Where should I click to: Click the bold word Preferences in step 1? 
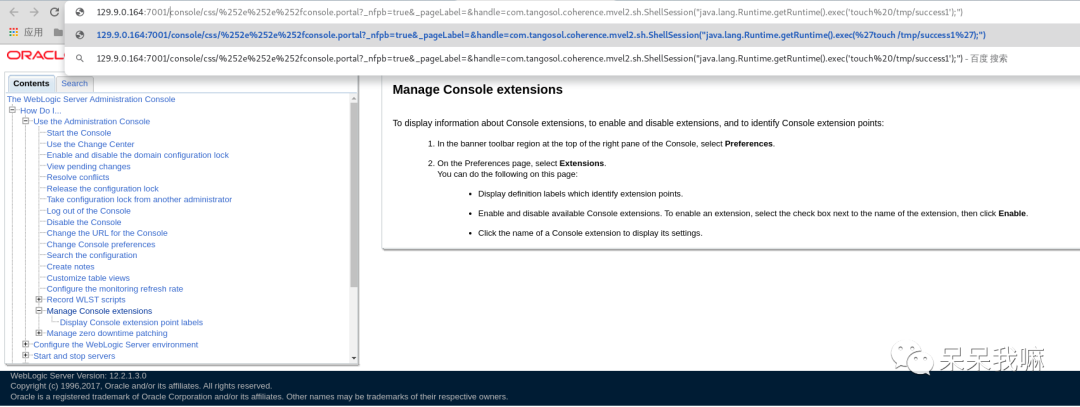click(749, 144)
